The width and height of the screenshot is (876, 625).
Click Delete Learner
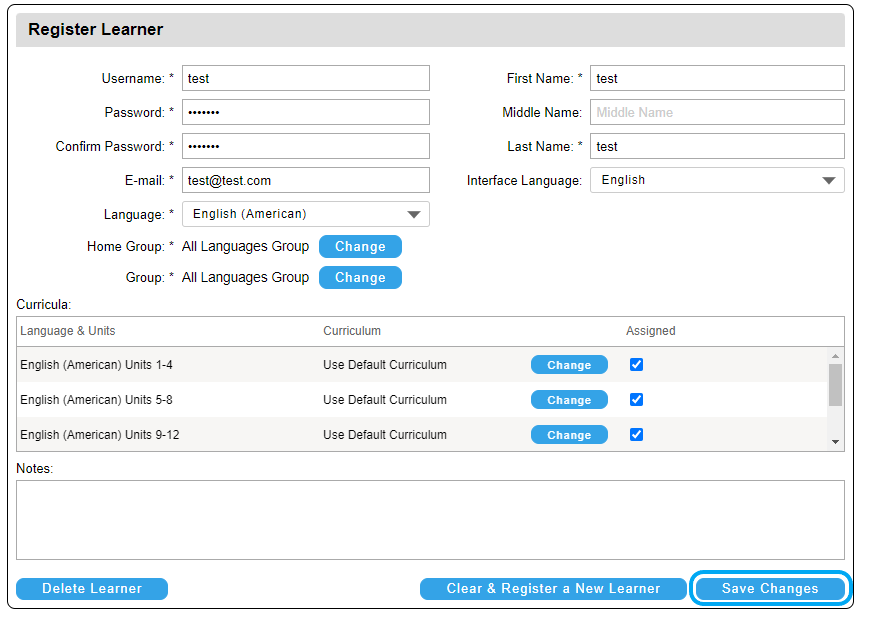tap(91, 589)
